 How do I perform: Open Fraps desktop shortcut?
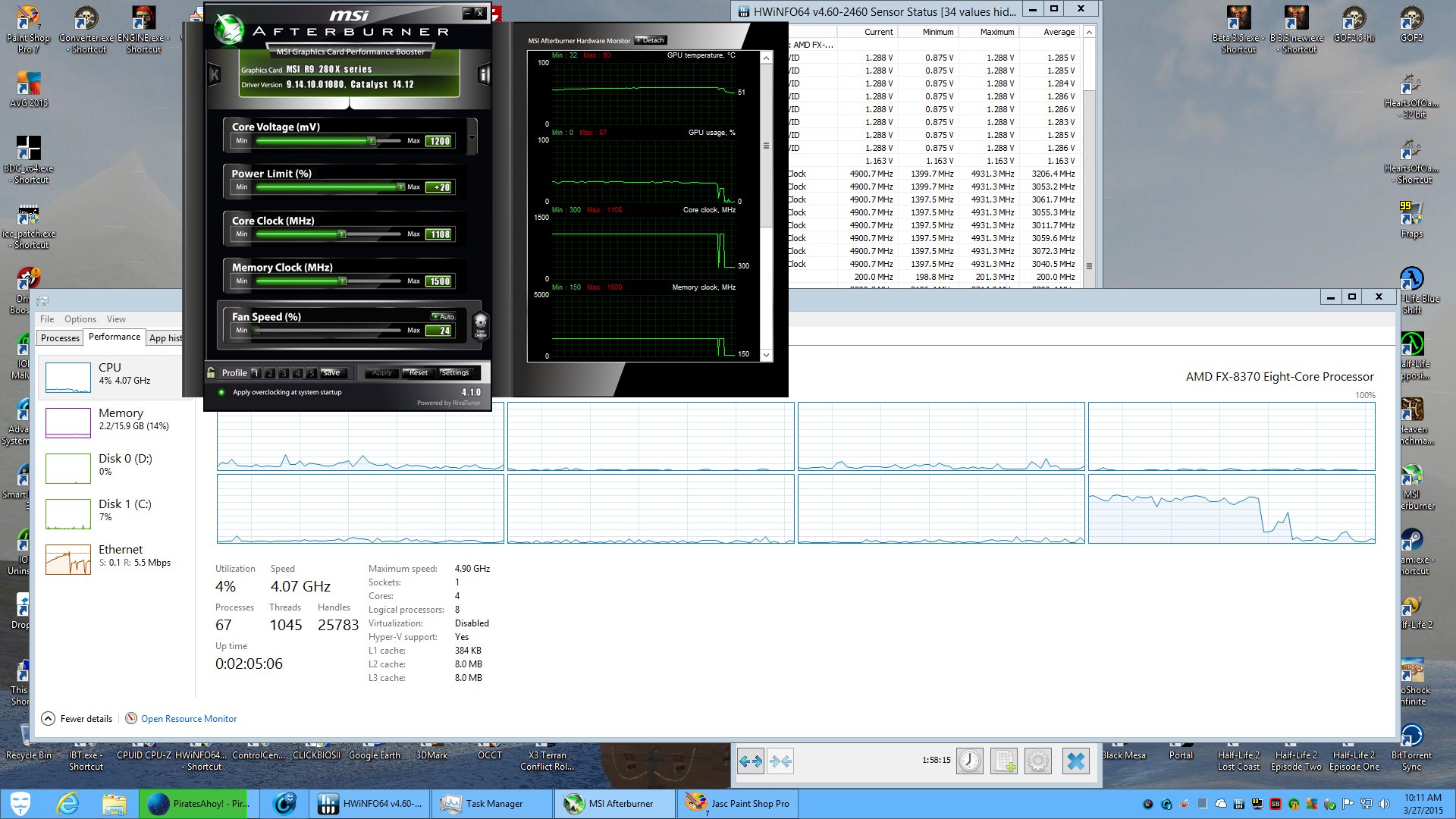pyautogui.click(x=1411, y=220)
